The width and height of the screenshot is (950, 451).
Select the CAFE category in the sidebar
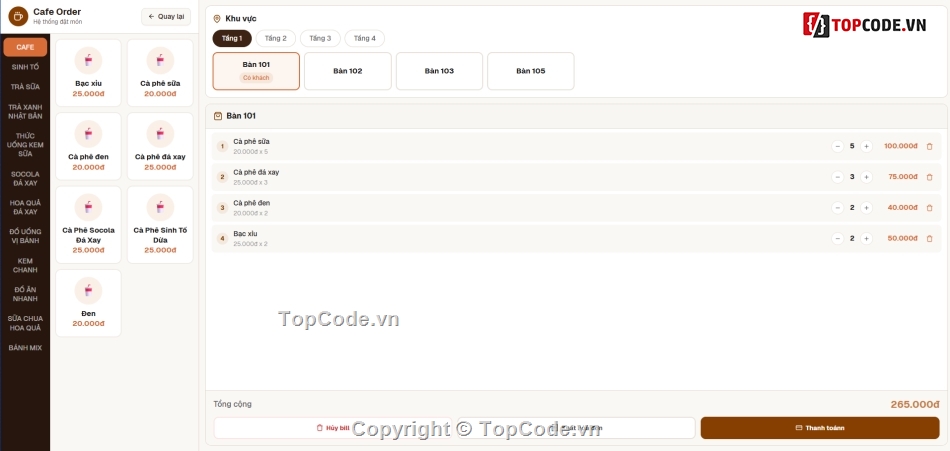(25, 47)
